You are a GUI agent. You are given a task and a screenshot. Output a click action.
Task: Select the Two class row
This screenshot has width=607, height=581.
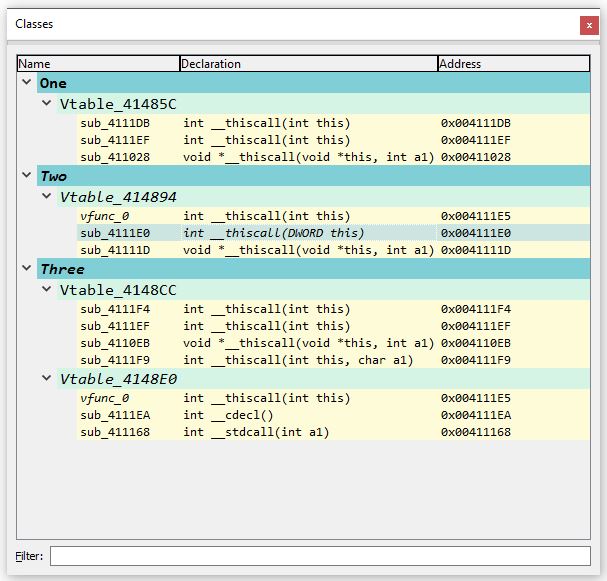[314, 176]
